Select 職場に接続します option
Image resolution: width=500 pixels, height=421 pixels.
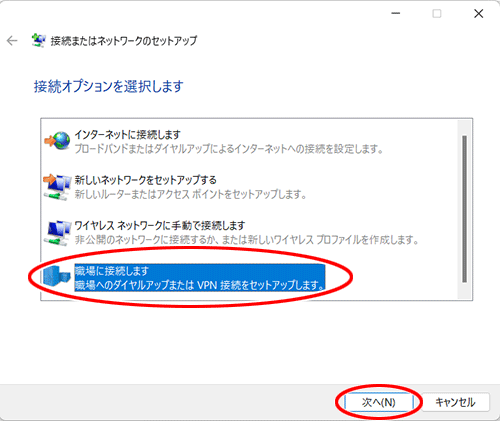click(112, 271)
